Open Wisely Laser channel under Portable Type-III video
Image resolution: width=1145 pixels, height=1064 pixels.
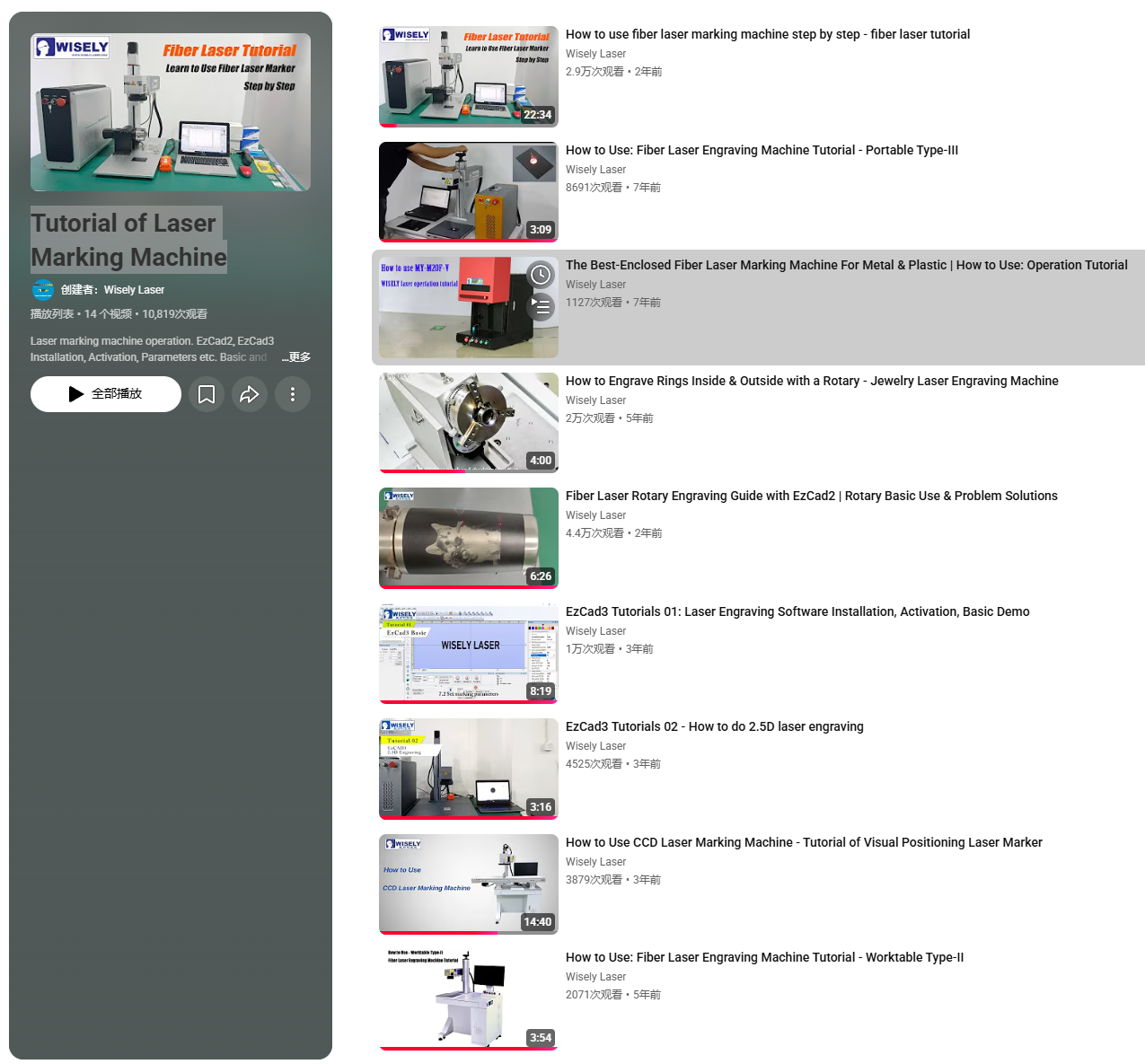[x=595, y=170]
